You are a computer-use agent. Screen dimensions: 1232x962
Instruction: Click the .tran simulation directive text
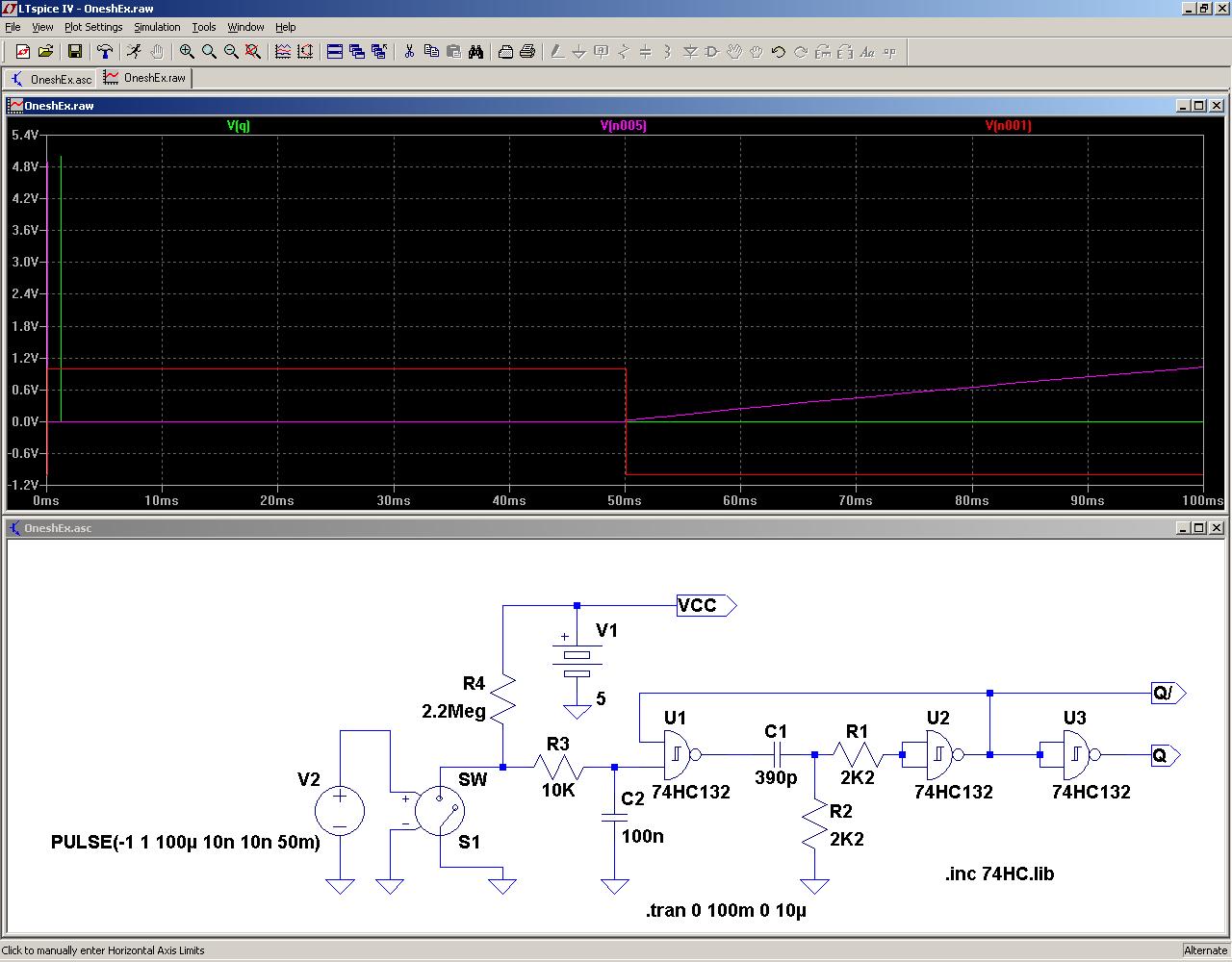(726, 910)
